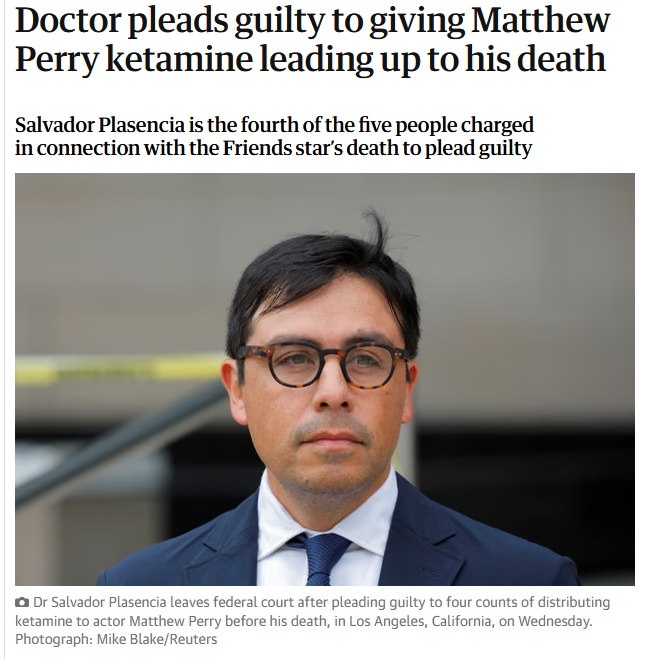Click "Matthew Perry" in the caption text
Viewport: 666px width, 659px height.
[175, 621]
